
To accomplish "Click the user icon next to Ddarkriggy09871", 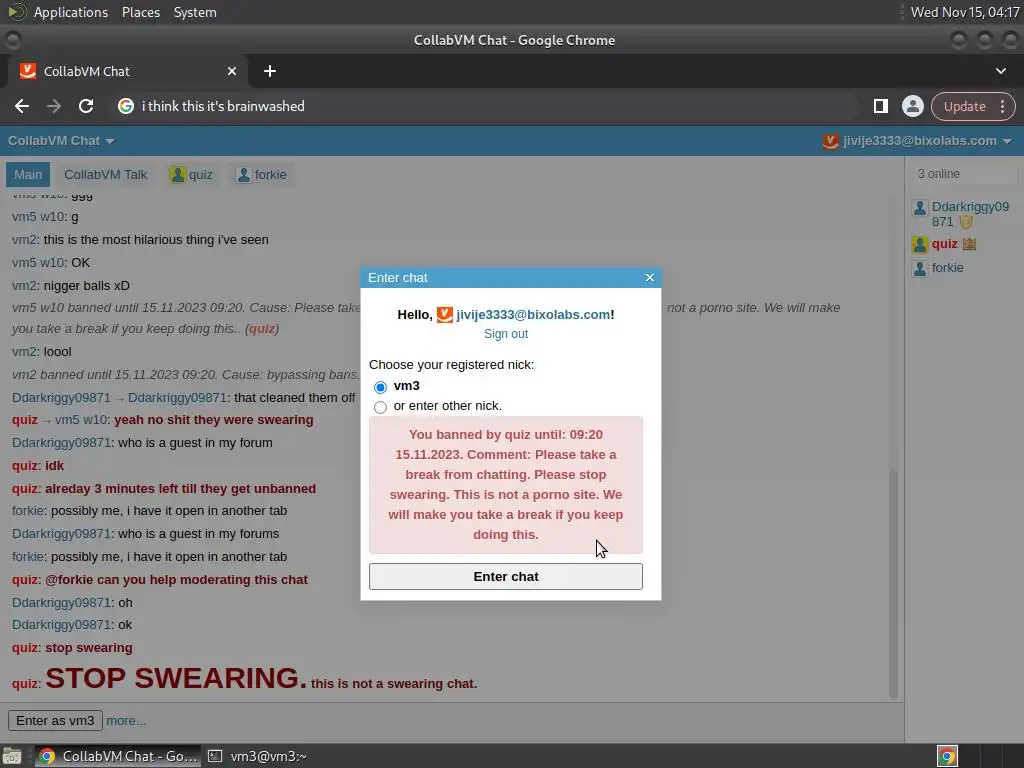I will pos(920,208).
